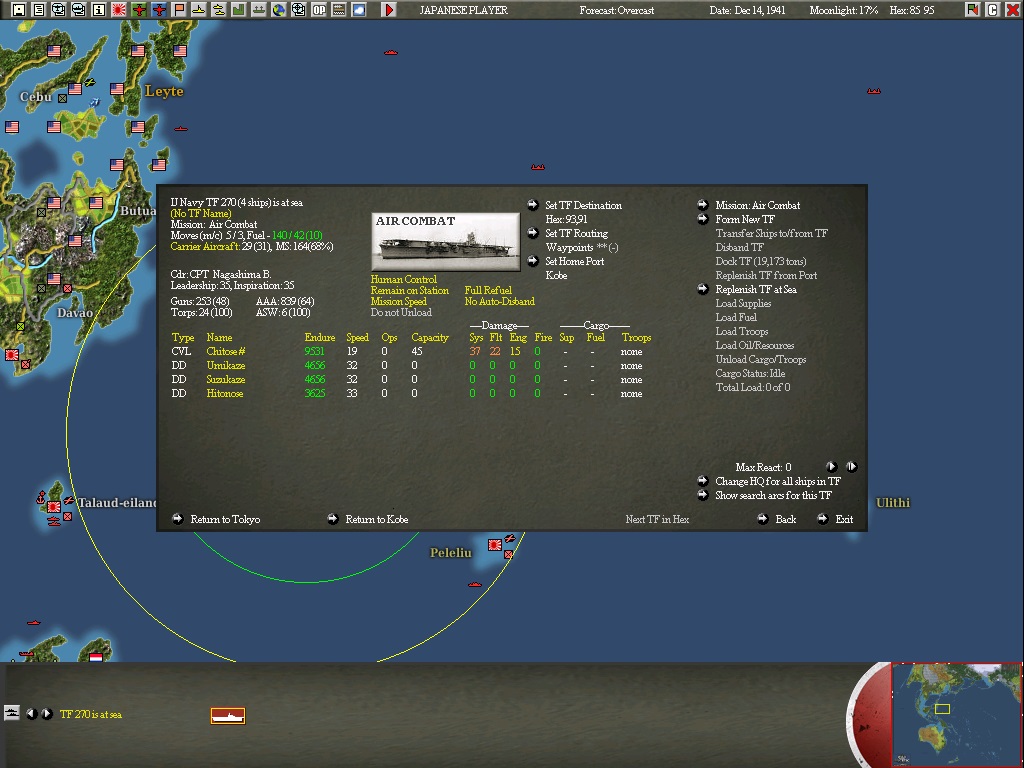1024x768 pixels.
Task: Open the information 'i' toolbar icon
Action: click(x=99, y=10)
